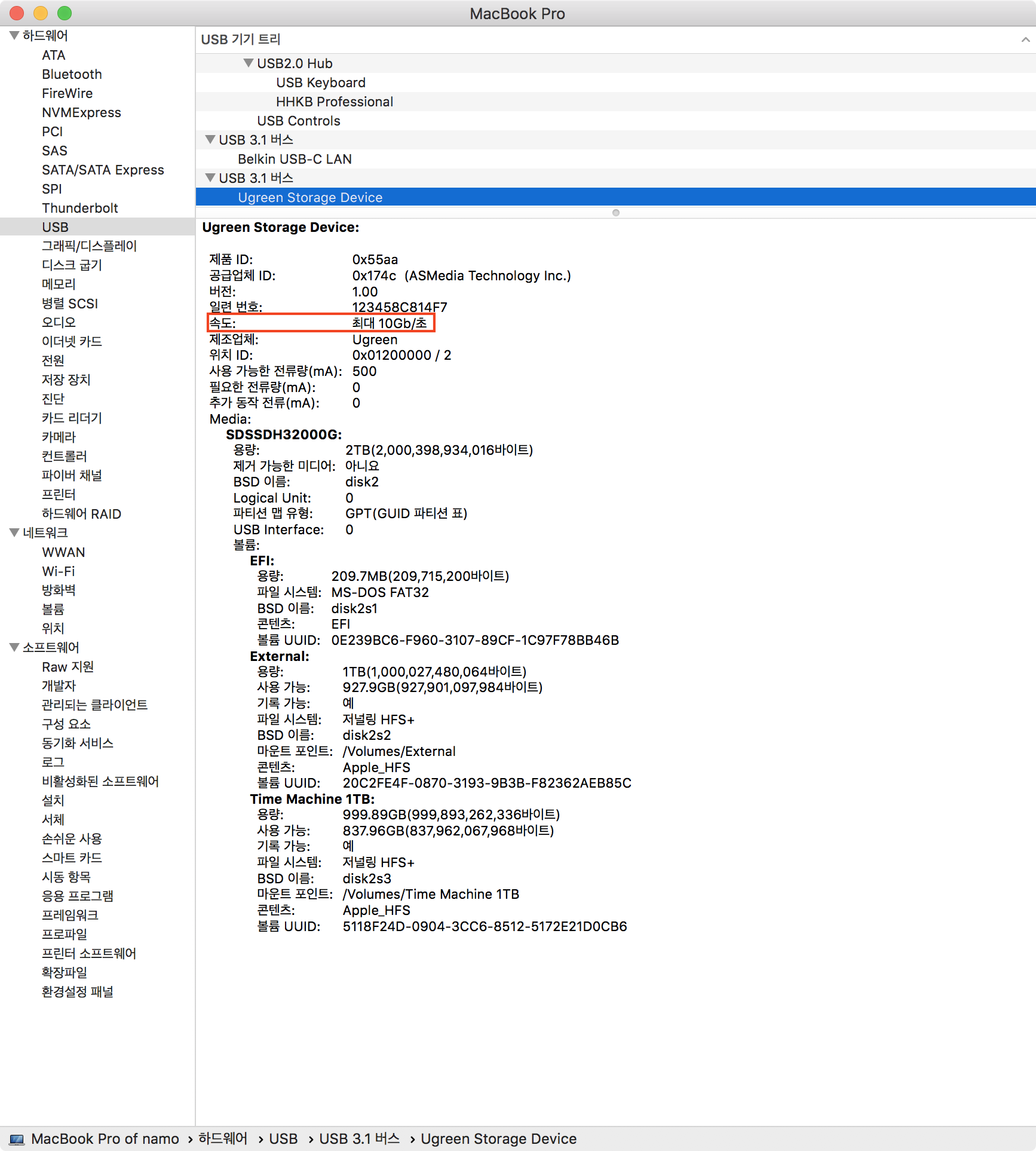Click the MacBook Pro computer icon in path bar
The image size is (1036, 1151).
17,1139
